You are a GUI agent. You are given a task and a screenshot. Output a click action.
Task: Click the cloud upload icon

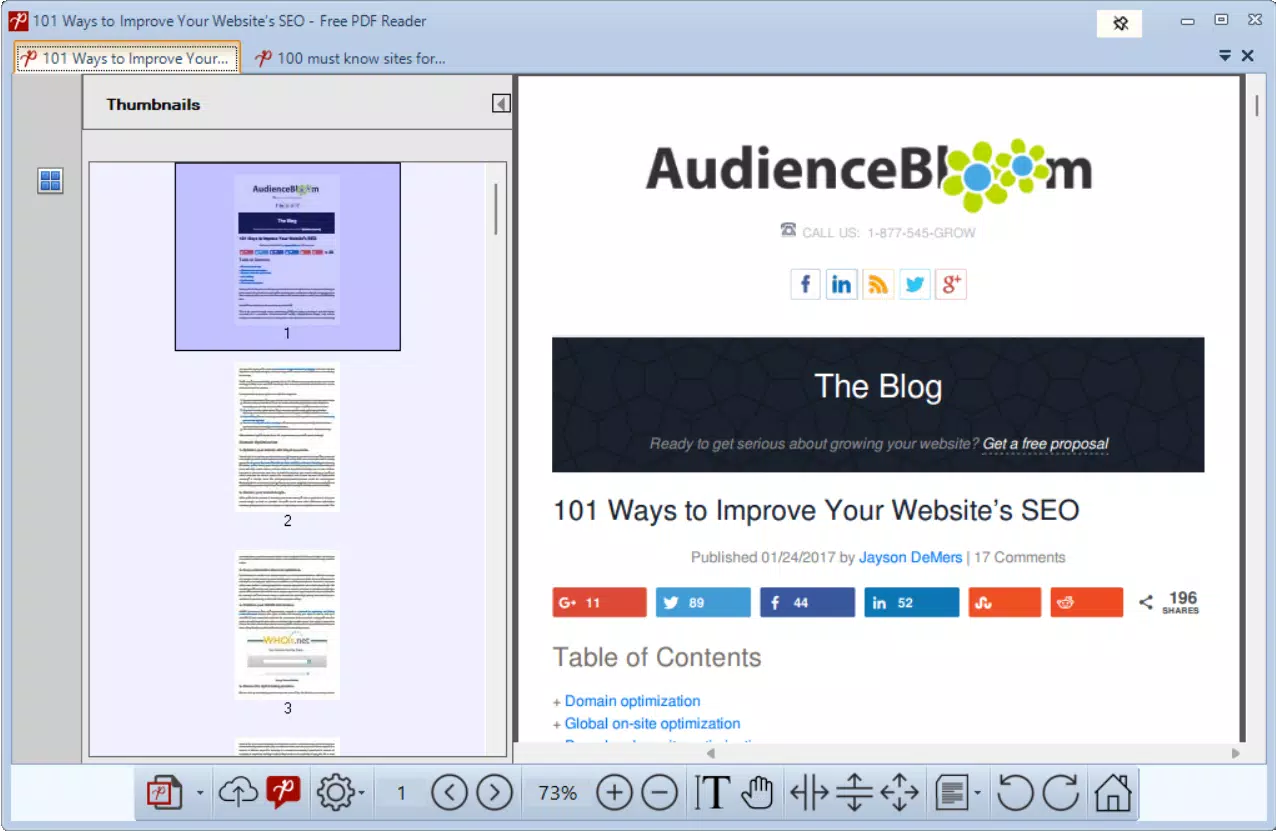238,793
